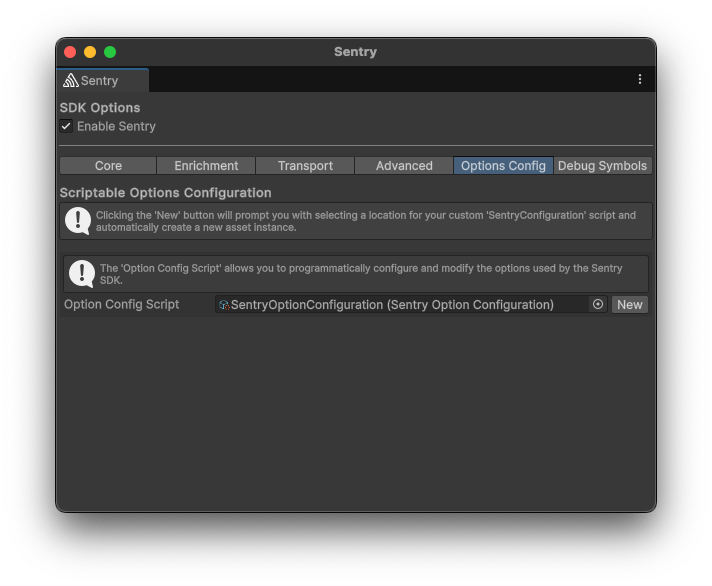This screenshot has height=586, width=712.
Task: Click the info icon beside 'Option Config Script' hint
Action: (82, 273)
